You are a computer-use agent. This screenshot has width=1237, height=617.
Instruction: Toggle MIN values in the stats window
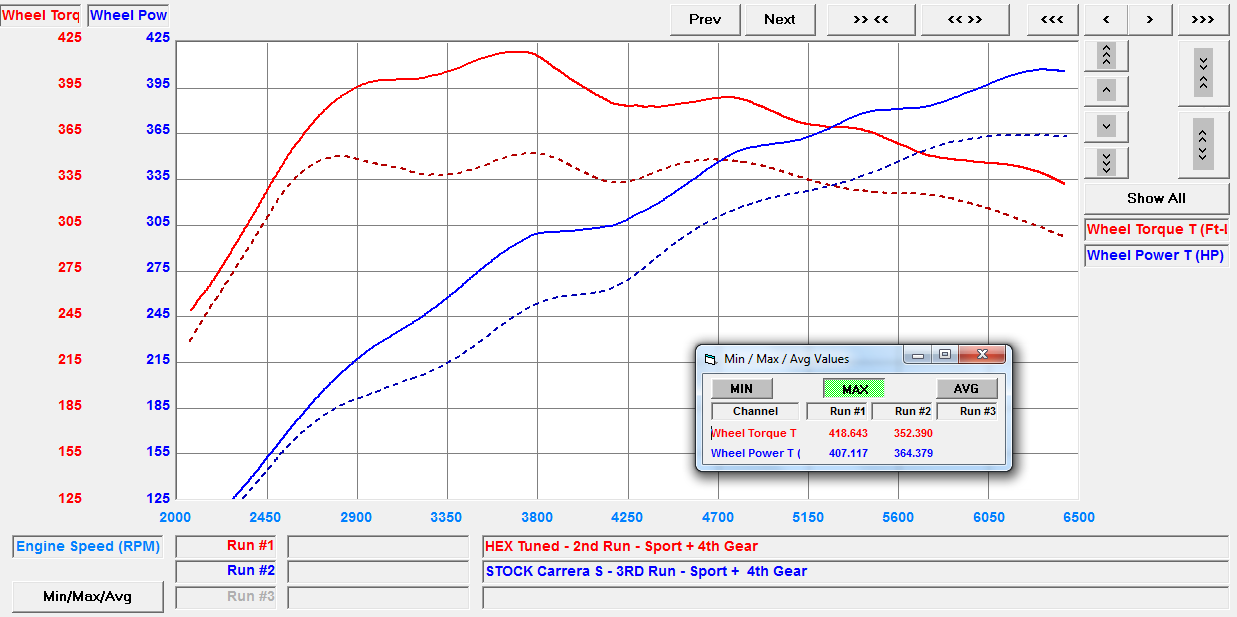click(741, 389)
